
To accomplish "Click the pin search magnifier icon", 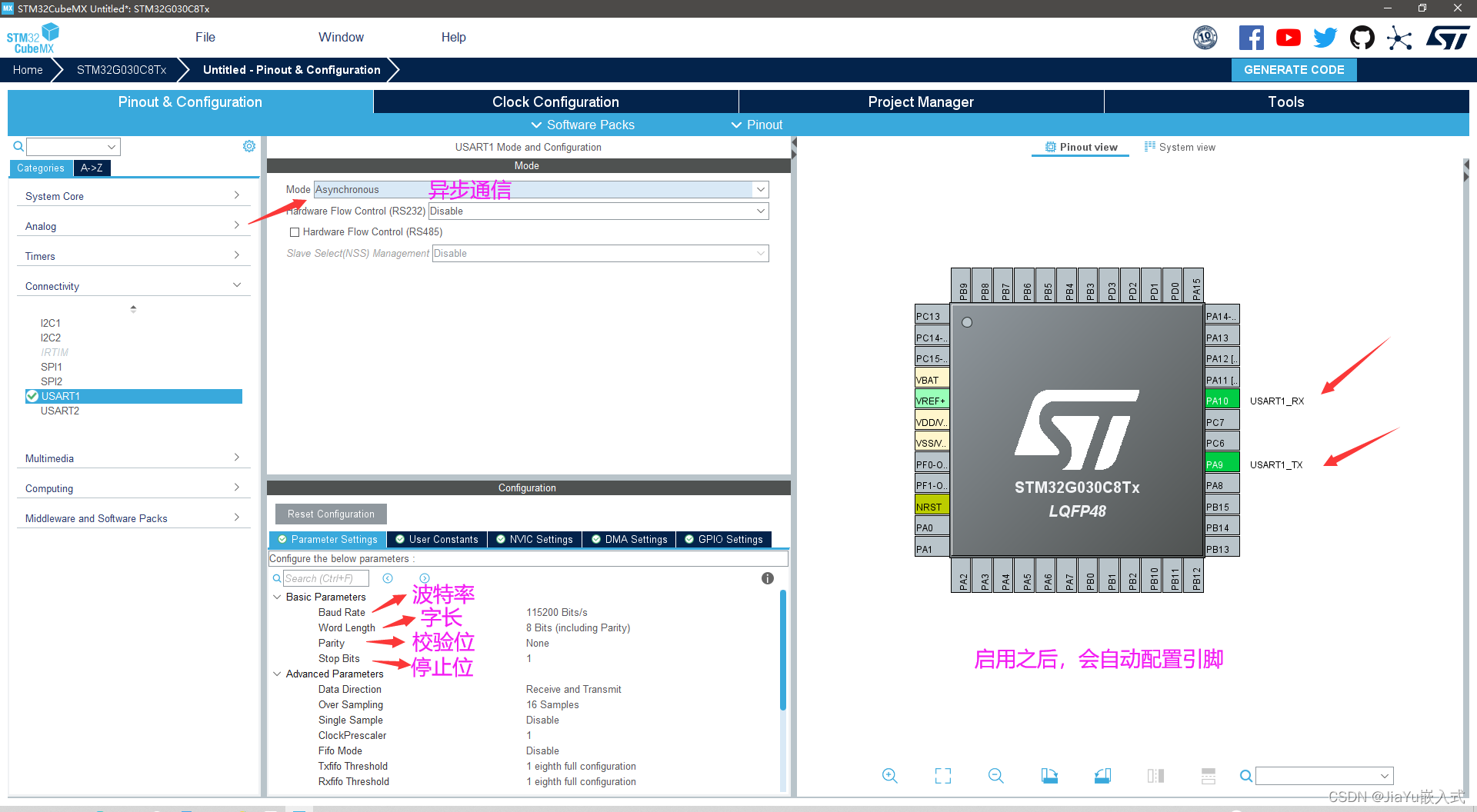I will [1246, 776].
